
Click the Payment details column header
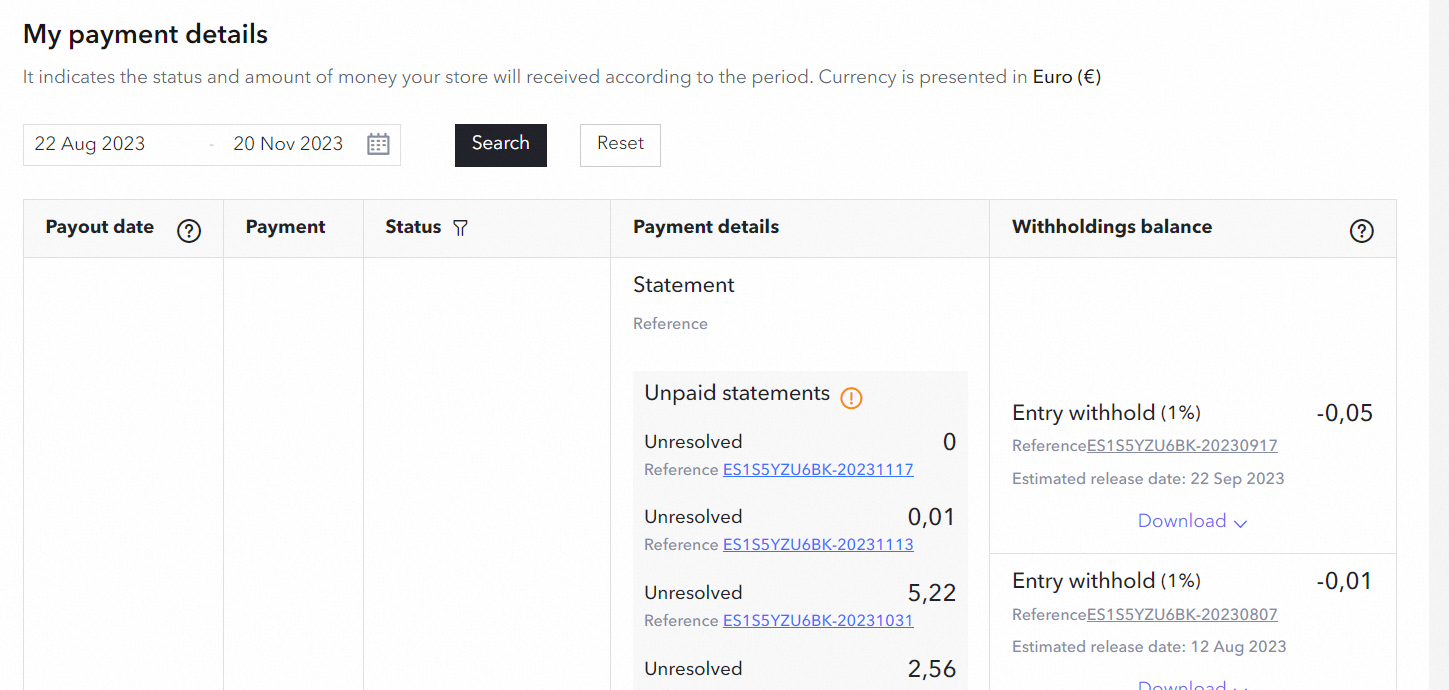[x=706, y=227]
